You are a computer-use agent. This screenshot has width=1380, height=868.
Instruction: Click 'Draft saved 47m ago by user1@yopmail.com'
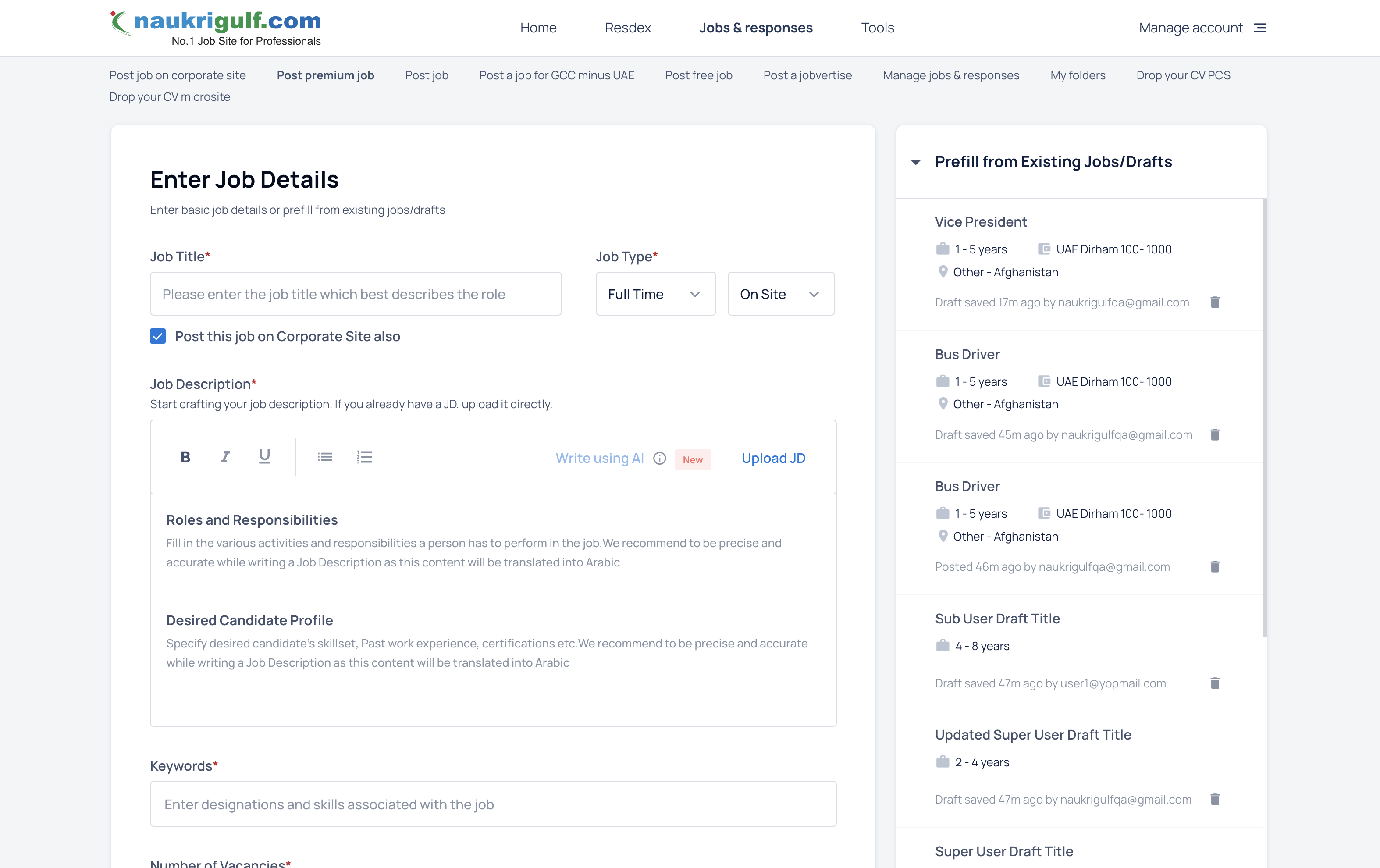[1050, 683]
